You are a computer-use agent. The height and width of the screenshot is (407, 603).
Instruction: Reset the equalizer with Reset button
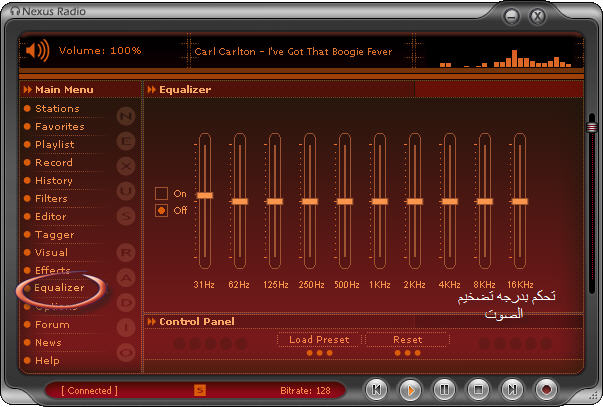click(x=408, y=340)
